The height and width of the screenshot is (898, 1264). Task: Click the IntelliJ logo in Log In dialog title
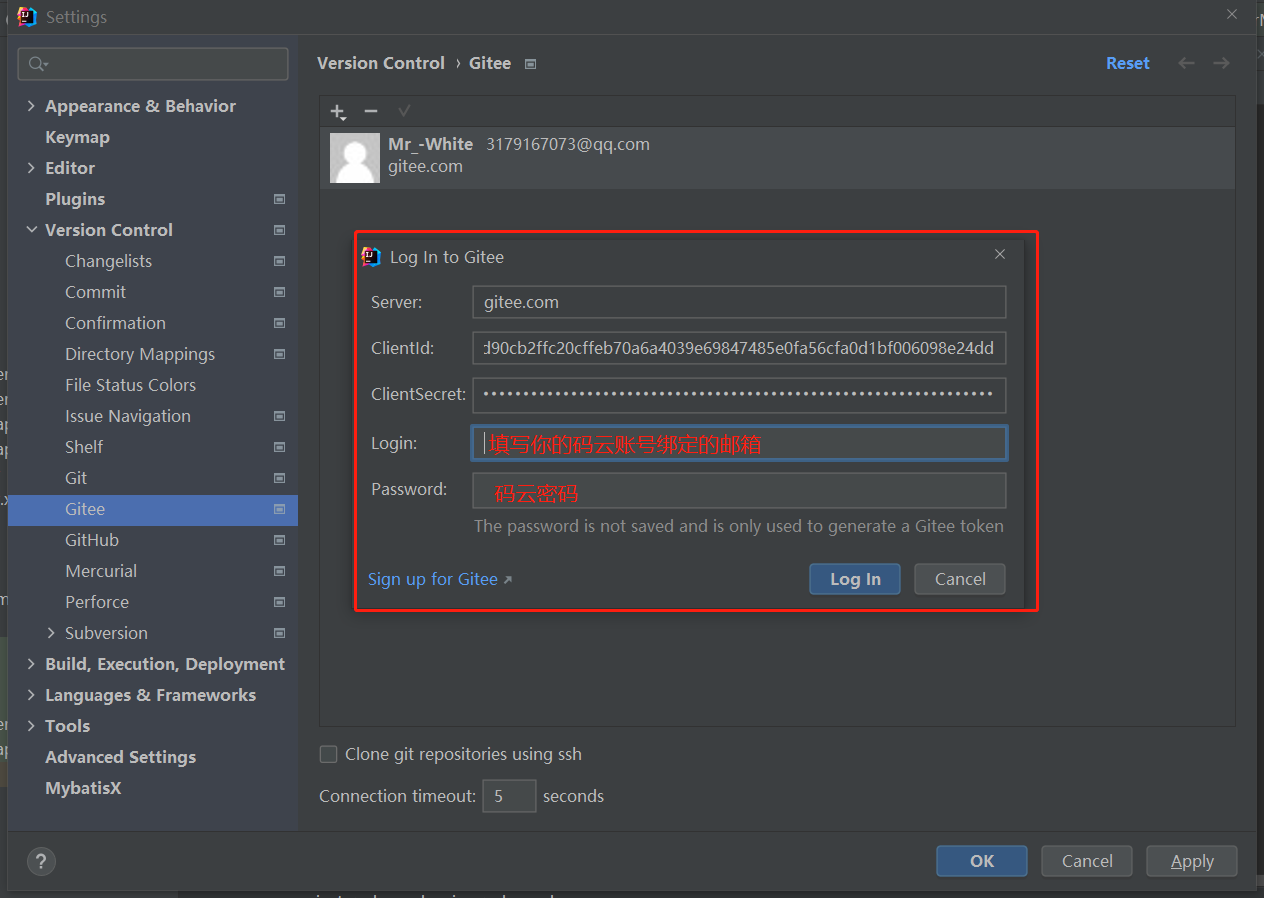click(371, 257)
